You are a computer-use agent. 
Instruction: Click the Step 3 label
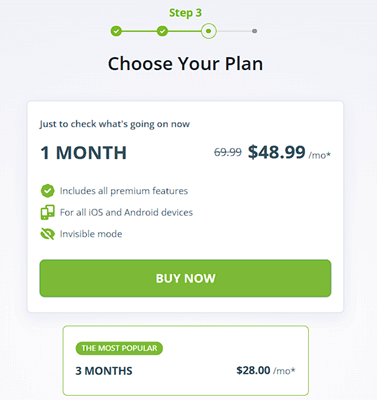[x=185, y=13]
